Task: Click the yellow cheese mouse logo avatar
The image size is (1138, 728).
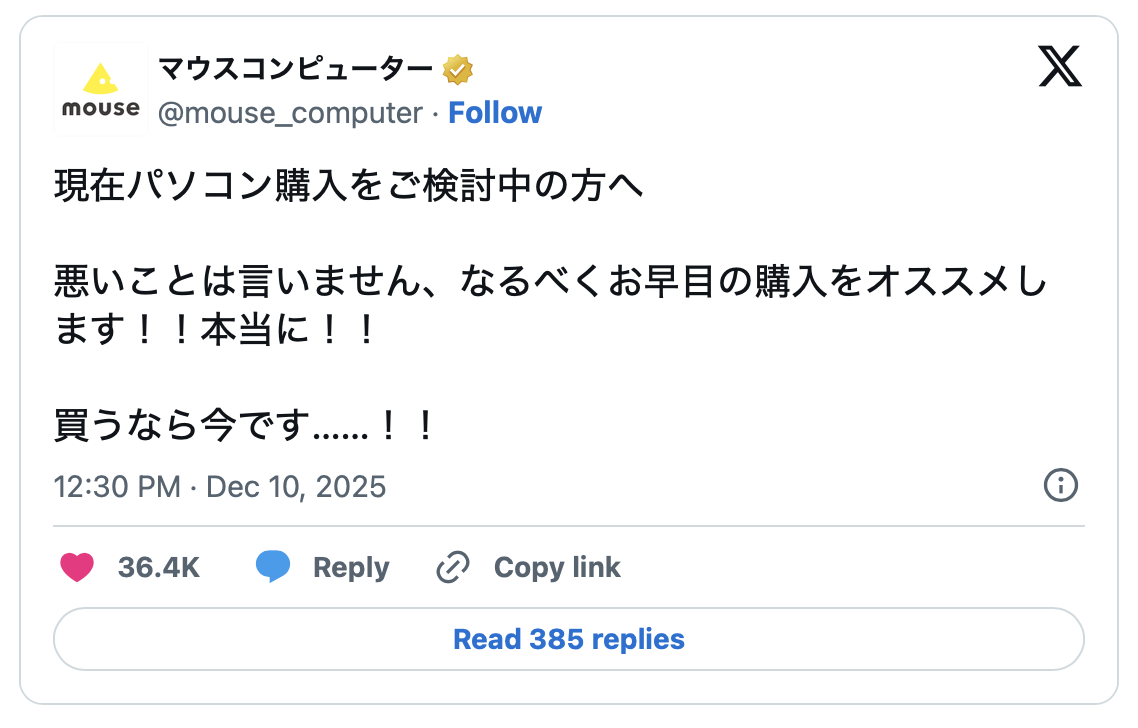Action: tap(100, 89)
